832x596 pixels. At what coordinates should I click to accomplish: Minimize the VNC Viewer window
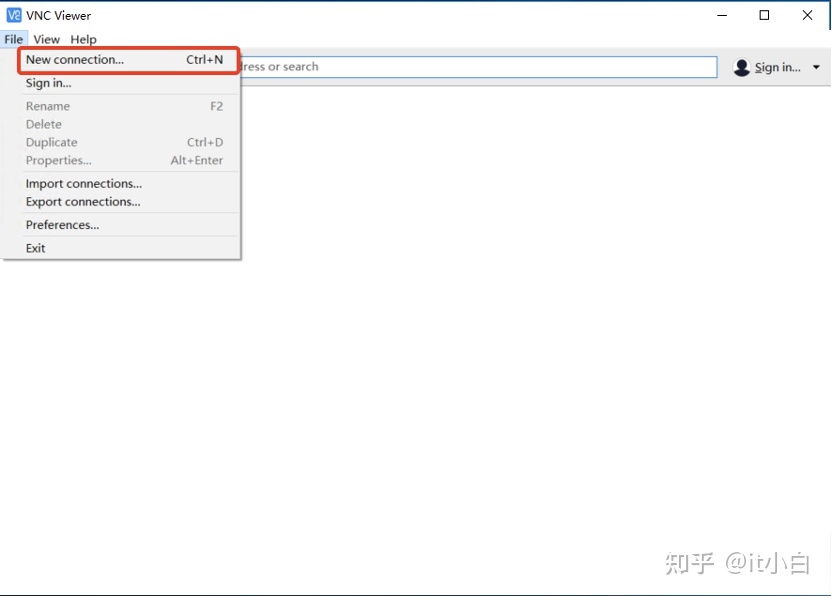[722, 15]
